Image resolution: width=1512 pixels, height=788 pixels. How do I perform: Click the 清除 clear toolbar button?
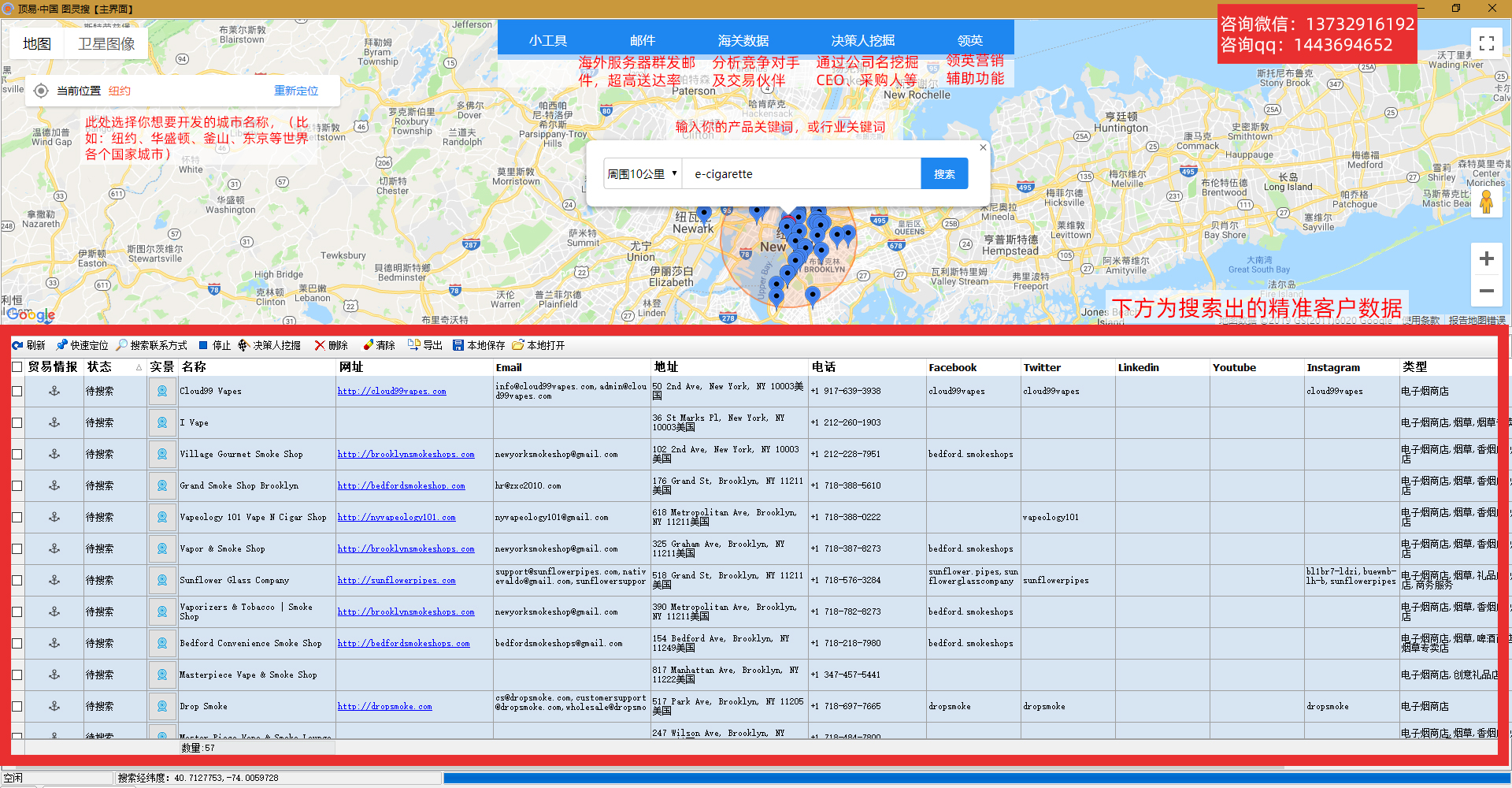point(379,345)
